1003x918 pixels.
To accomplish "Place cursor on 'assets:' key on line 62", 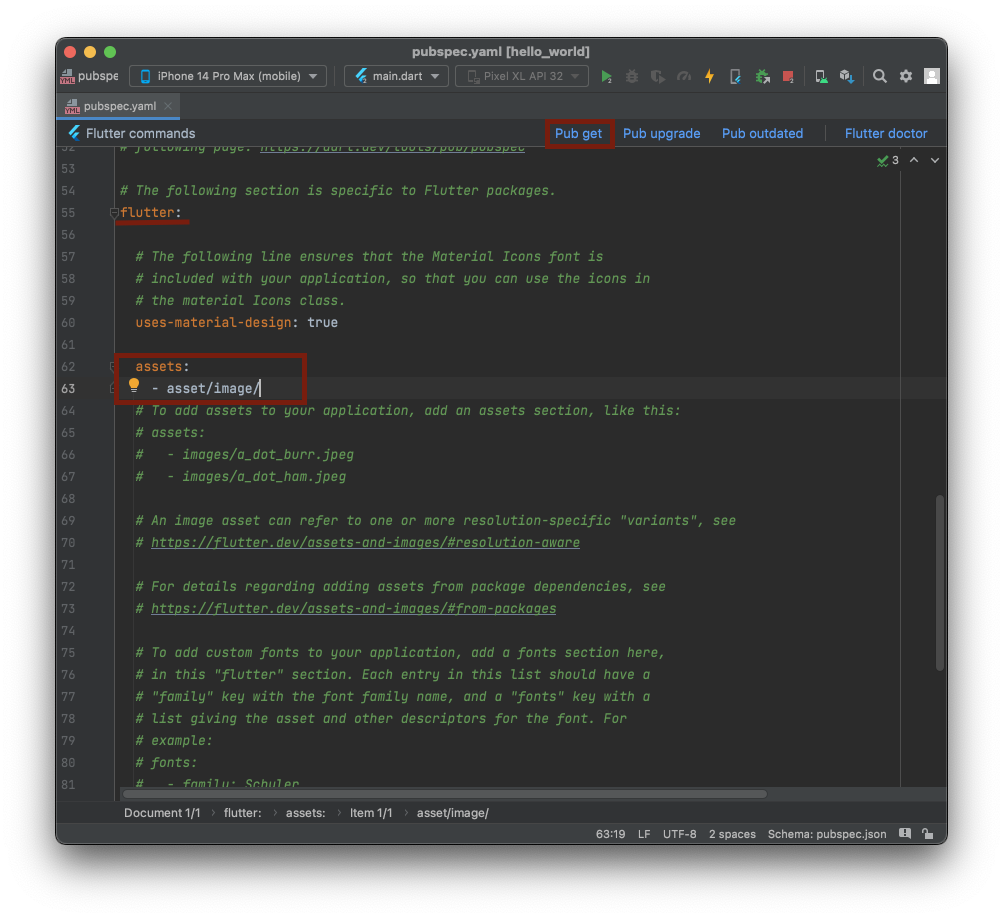I will tap(162, 367).
